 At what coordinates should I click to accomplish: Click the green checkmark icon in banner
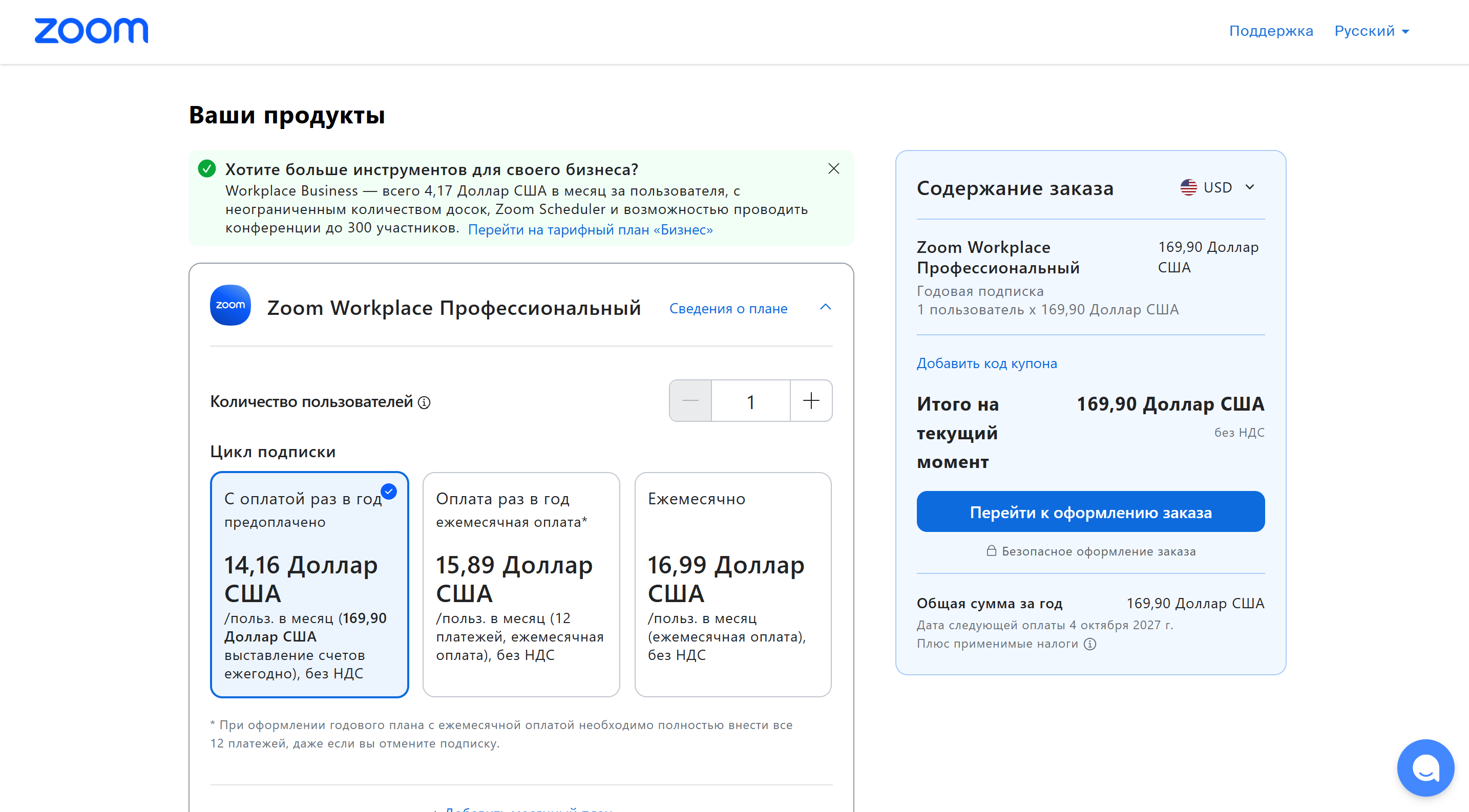point(206,168)
